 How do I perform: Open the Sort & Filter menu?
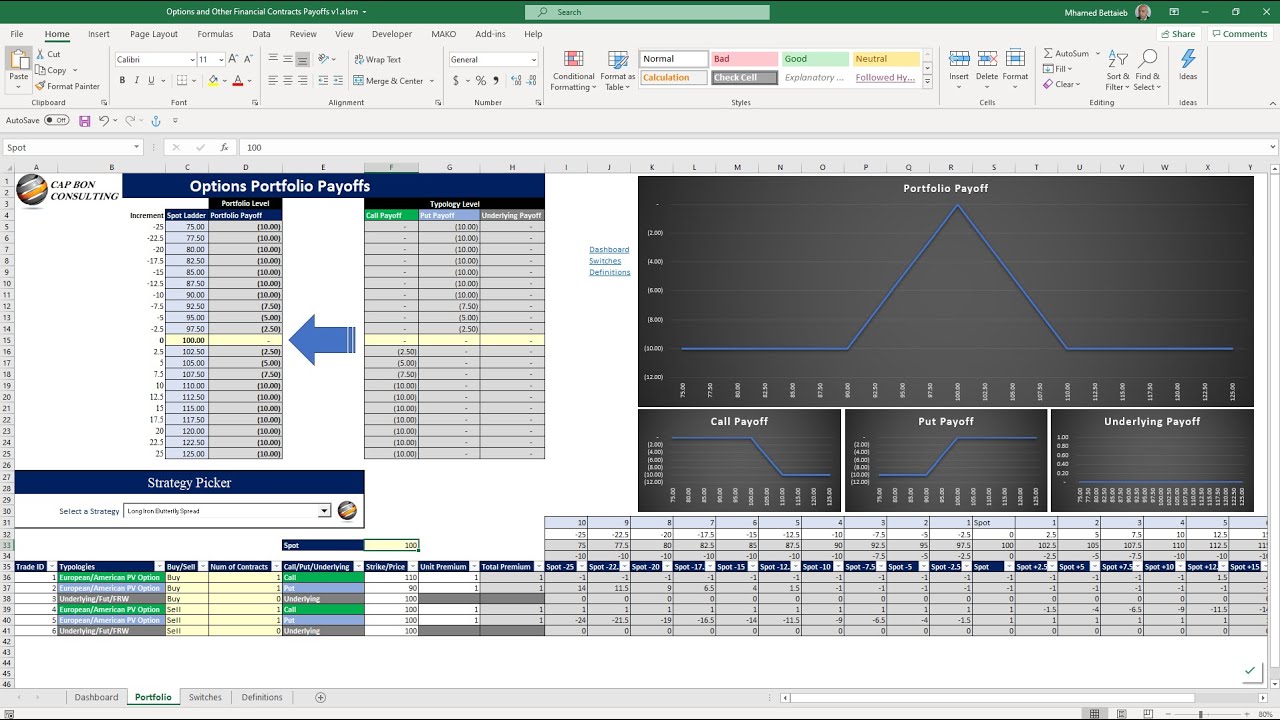[1118, 70]
